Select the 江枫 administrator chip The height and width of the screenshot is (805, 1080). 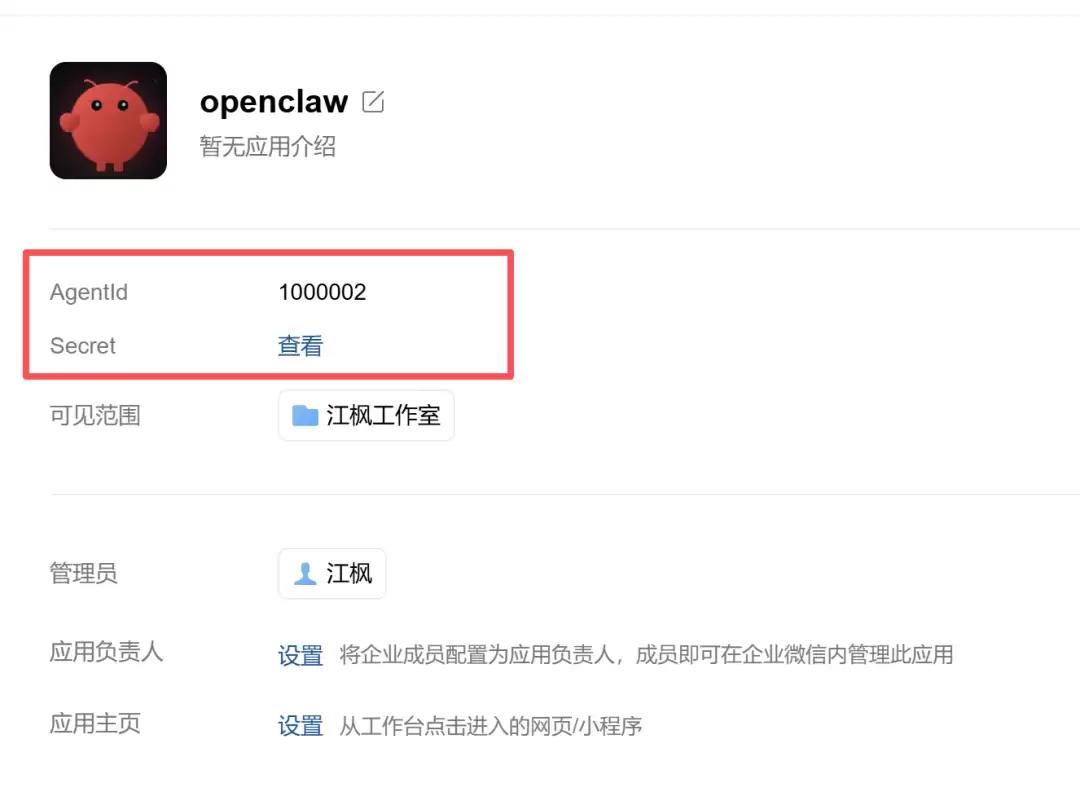pyautogui.click(x=332, y=574)
